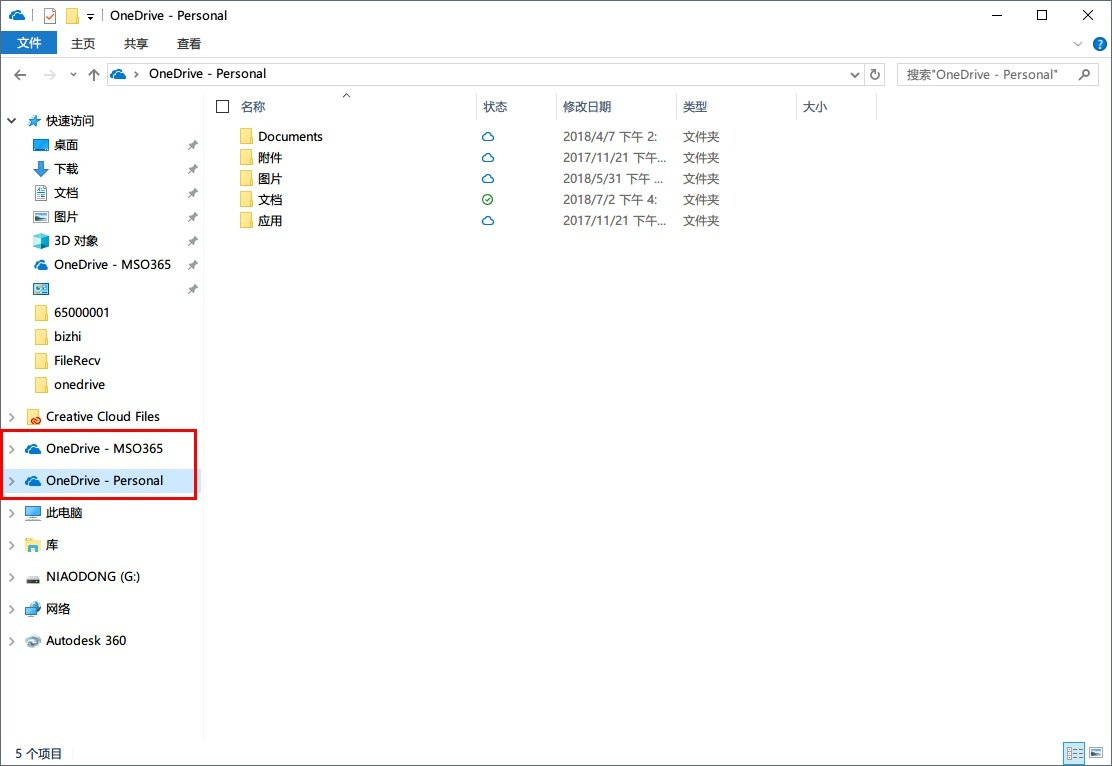Screen dimensions: 1112x766
Task: Expand the OneDrive - Personal tree node
Action: click(12, 481)
